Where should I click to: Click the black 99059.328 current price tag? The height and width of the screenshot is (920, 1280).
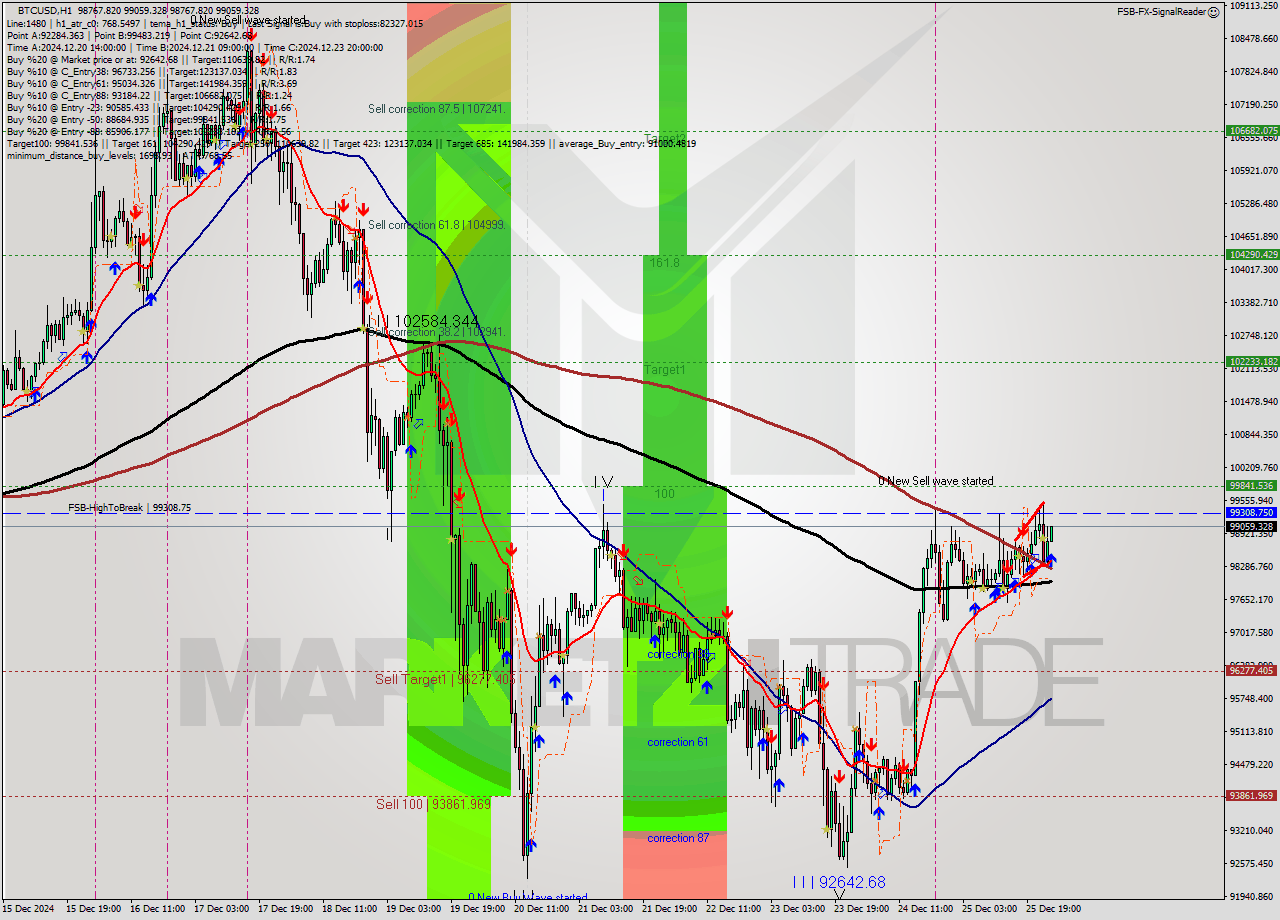pos(1252,526)
